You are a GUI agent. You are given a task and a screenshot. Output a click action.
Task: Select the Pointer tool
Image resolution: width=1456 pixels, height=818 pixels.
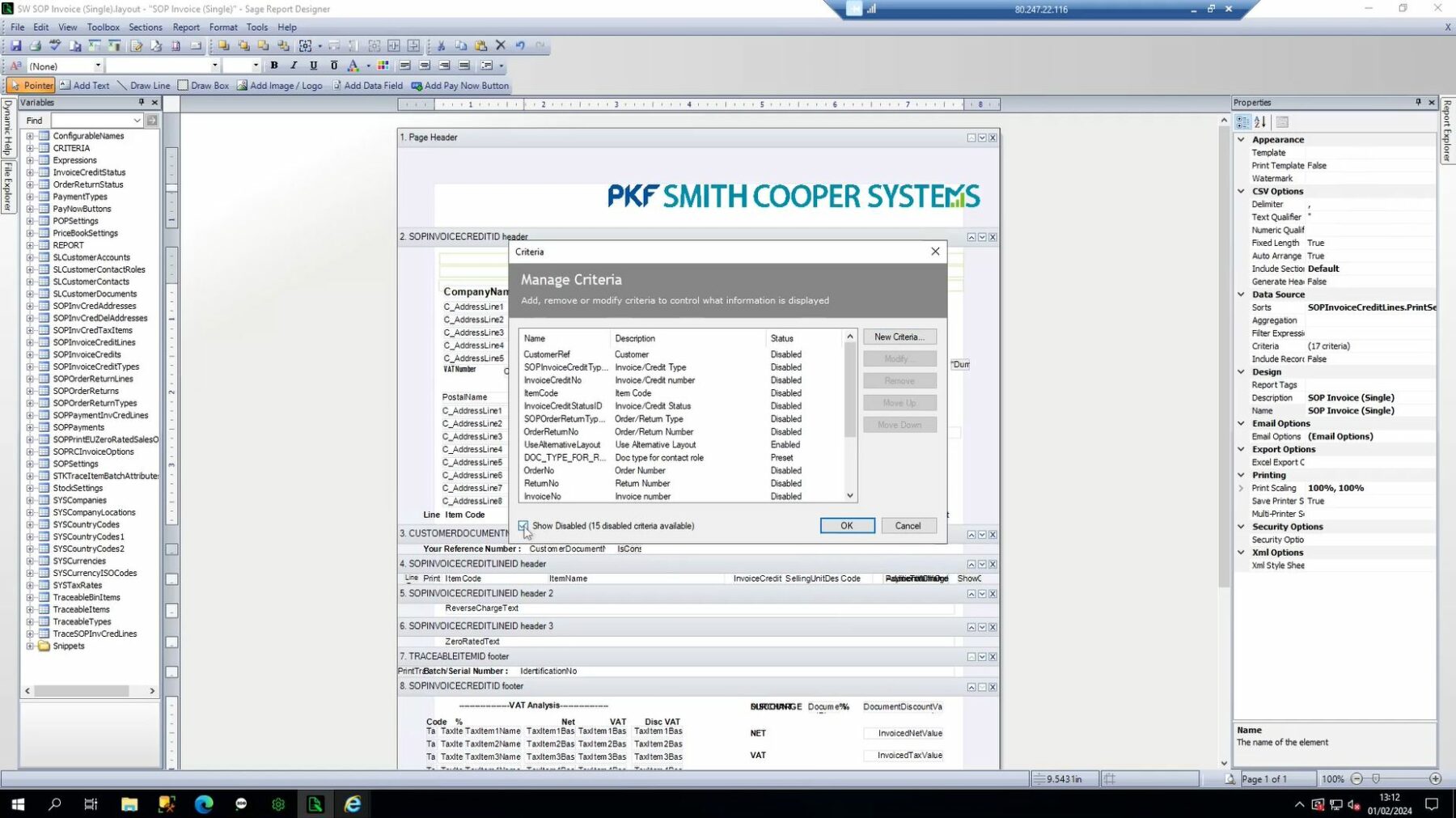(x=31, y=85)
